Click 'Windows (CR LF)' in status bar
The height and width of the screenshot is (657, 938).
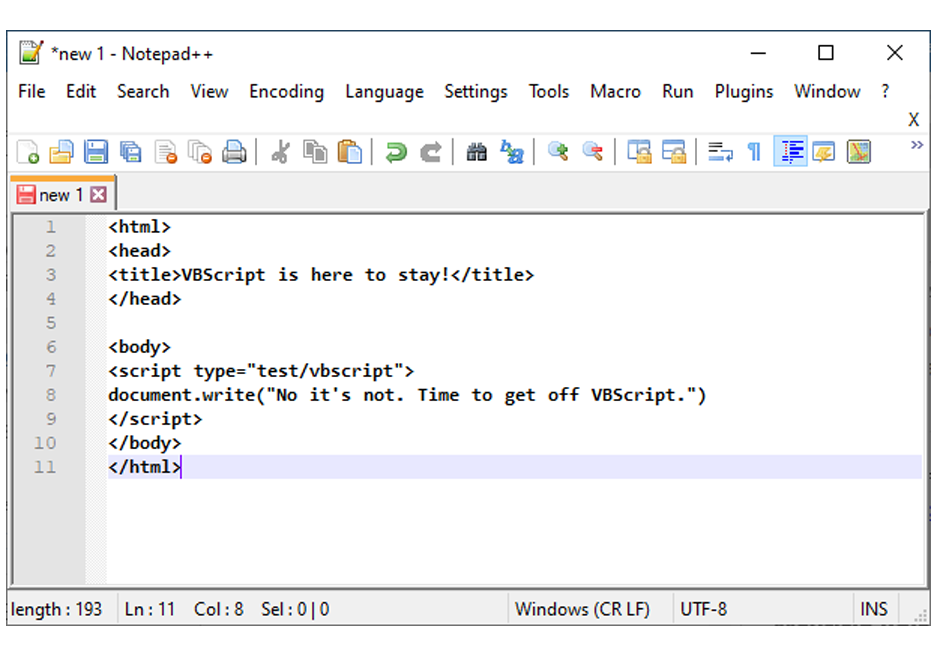[x=582, y=609]
